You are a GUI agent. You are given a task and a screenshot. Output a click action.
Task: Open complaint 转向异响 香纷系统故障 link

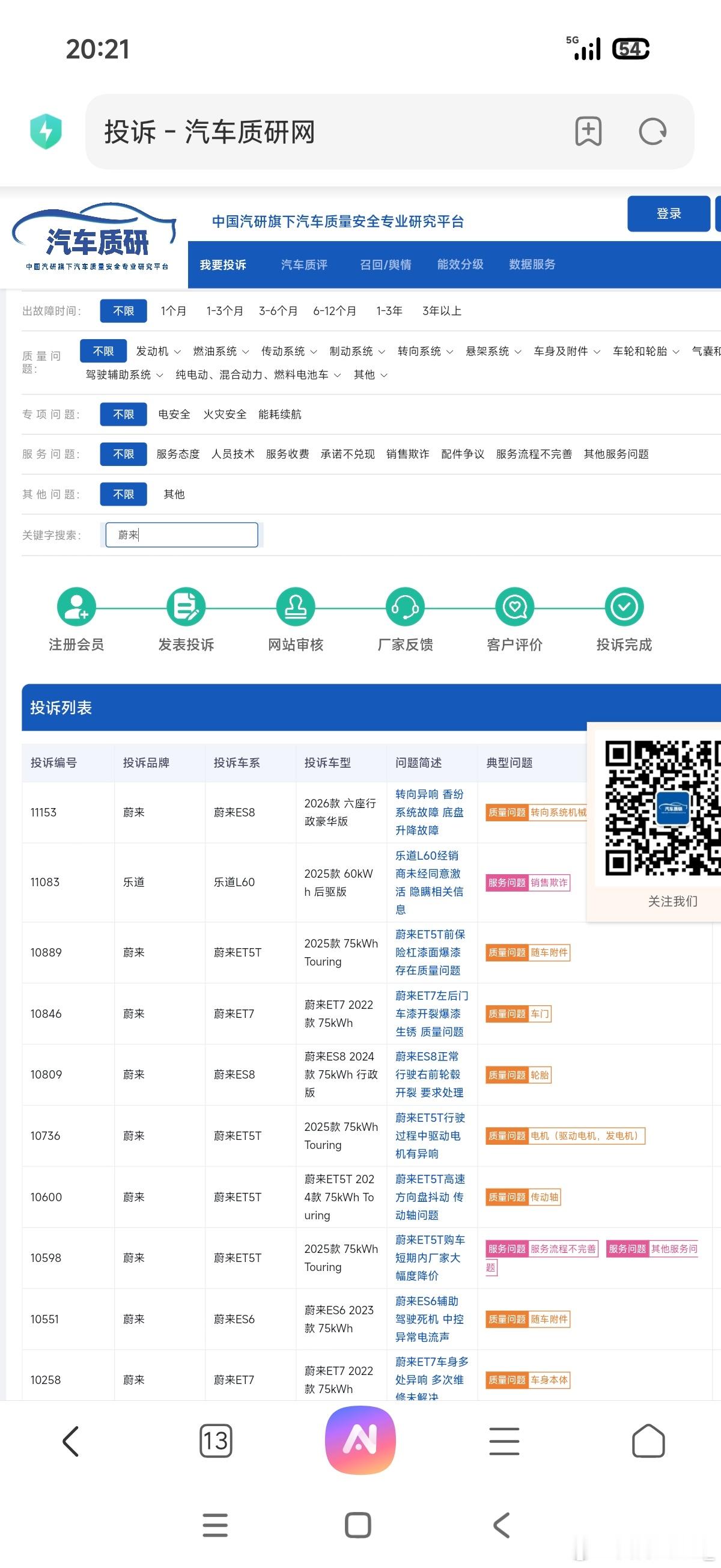point(430,812)
